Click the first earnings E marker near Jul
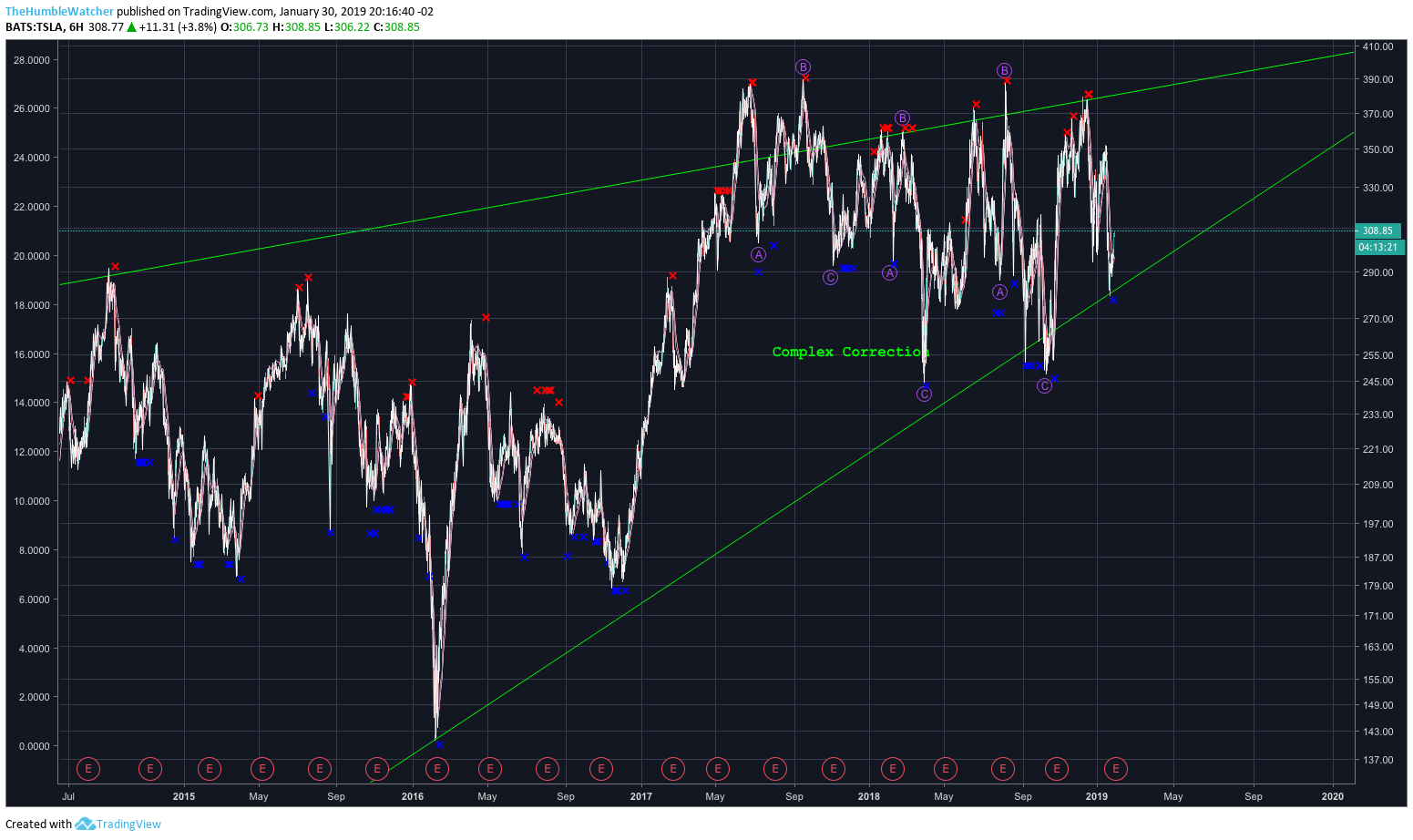Image resolution: width=1413 pixels, height=840 pixels. click(x=88, y=769)
